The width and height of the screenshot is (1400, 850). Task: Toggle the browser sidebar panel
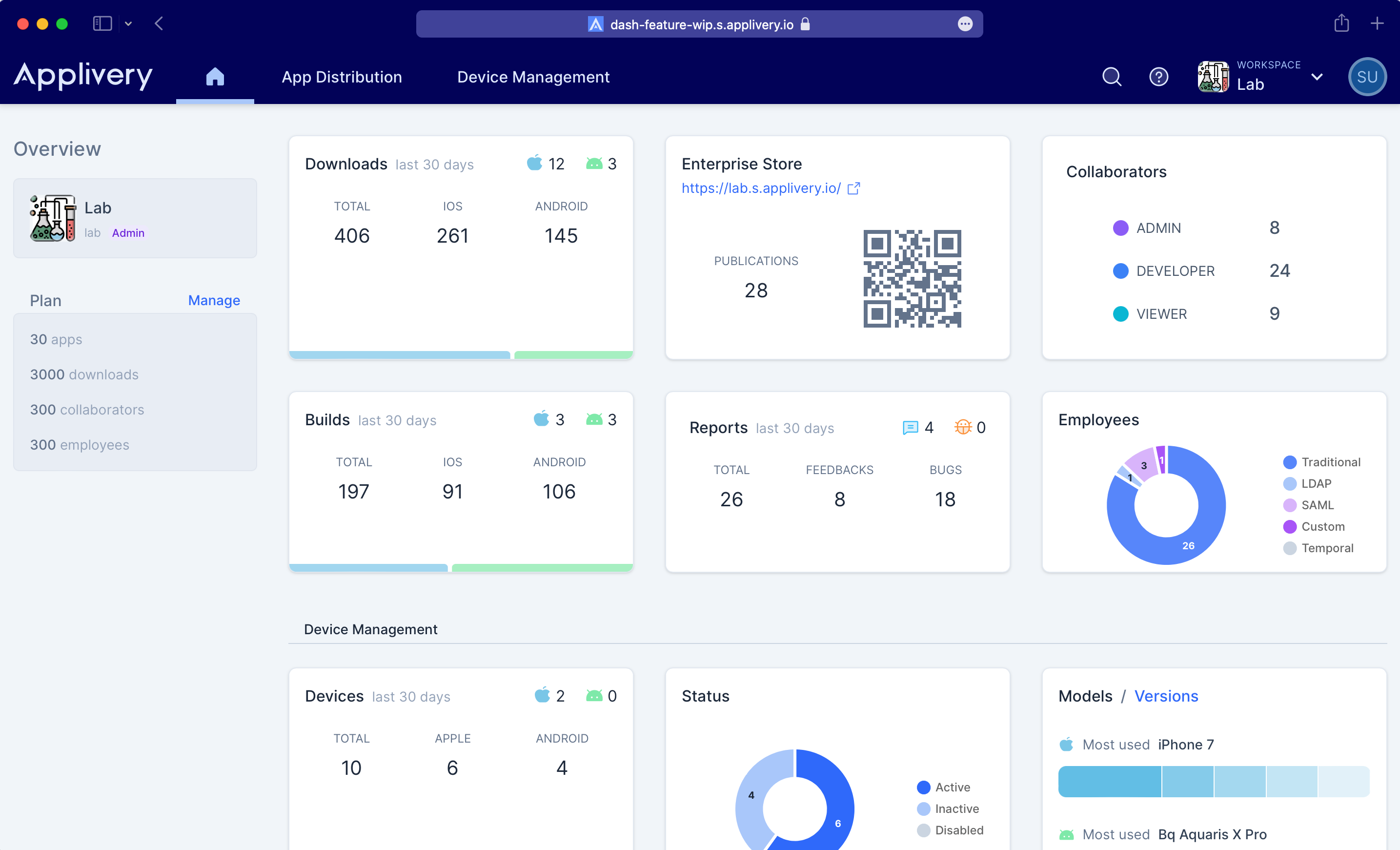101,24
